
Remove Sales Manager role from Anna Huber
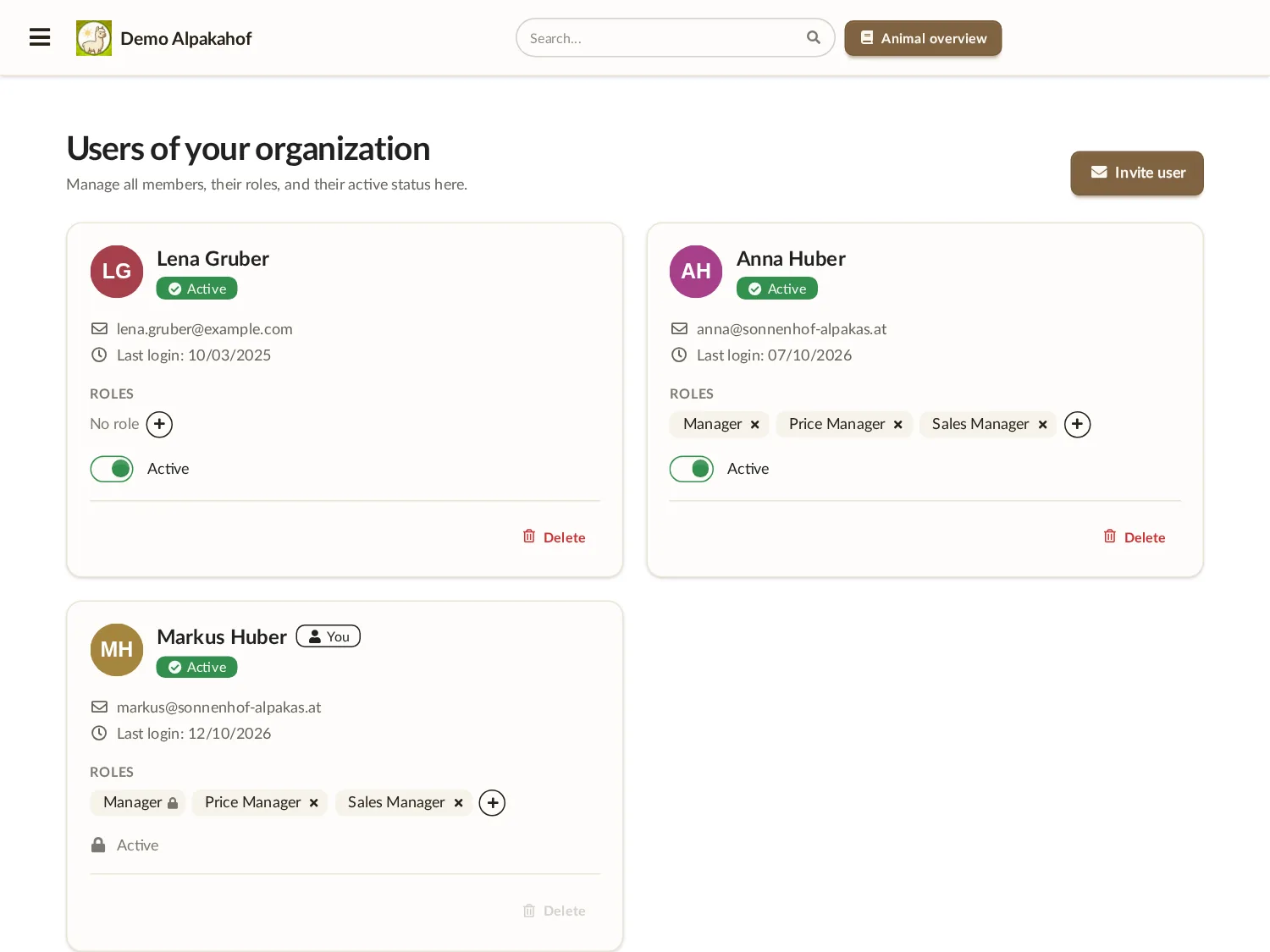(x=1042, y=425)
